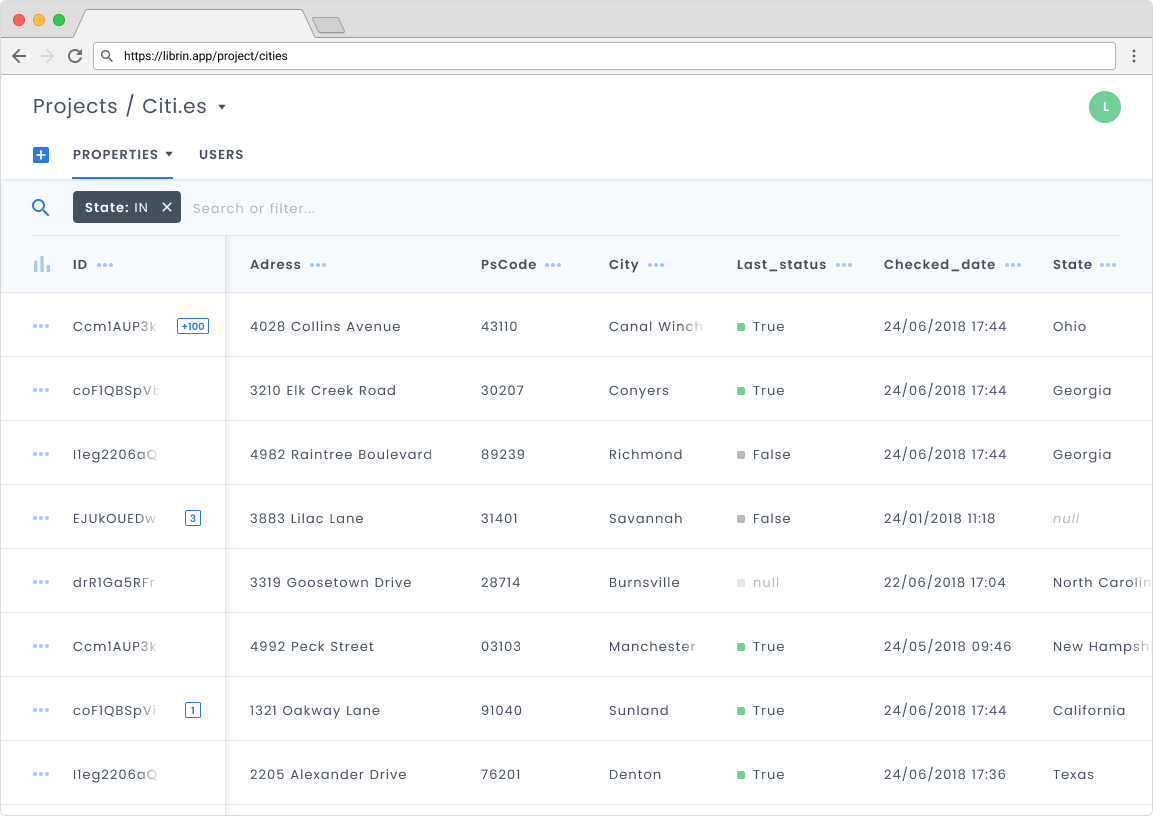Click ID cell drR1Ga5RFr
This screenshot has height=816, width=1153.
pyautogui.click(x=113, y=582)
